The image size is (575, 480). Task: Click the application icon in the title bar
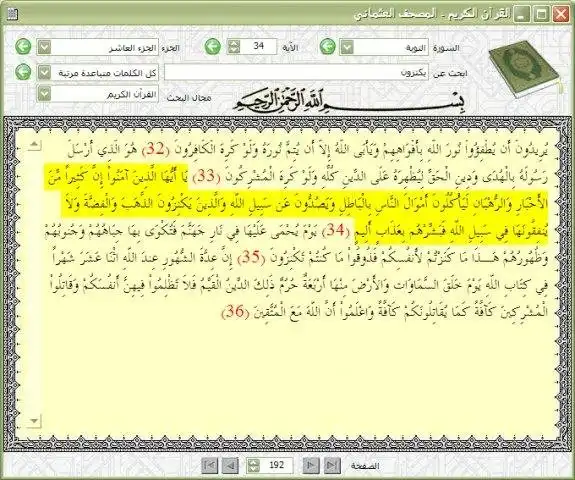click(12, 15)
